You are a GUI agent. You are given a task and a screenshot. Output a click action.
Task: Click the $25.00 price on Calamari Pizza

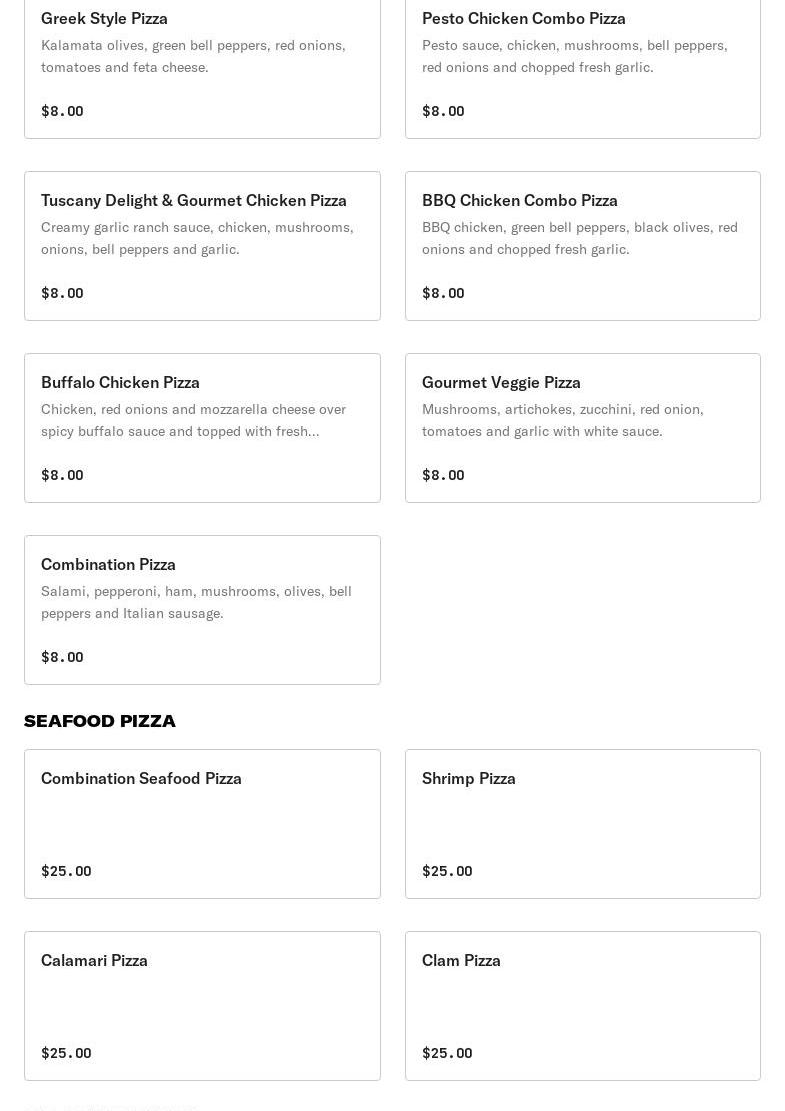tap(66, 1053)
